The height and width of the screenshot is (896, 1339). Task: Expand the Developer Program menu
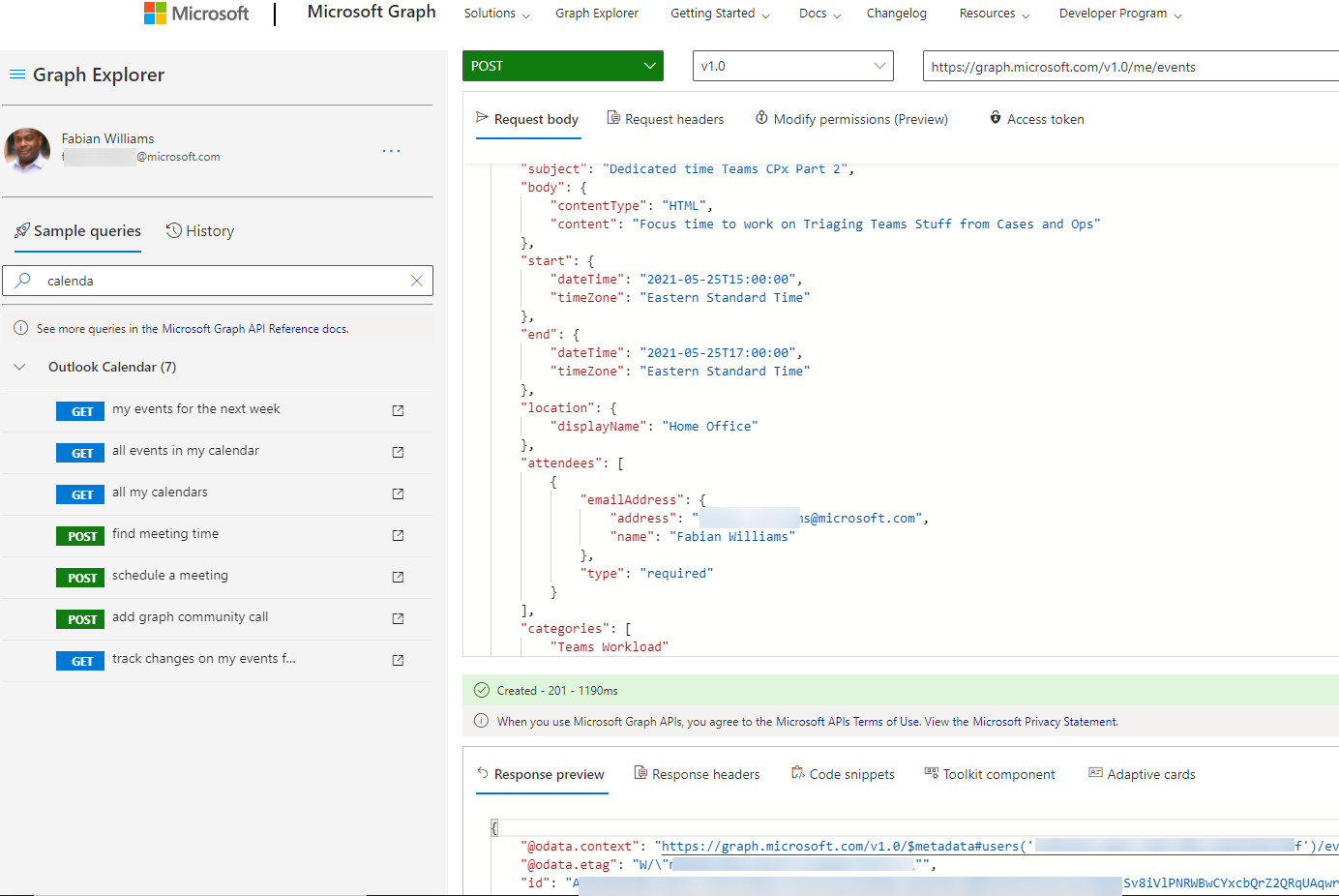[1120, 14]
